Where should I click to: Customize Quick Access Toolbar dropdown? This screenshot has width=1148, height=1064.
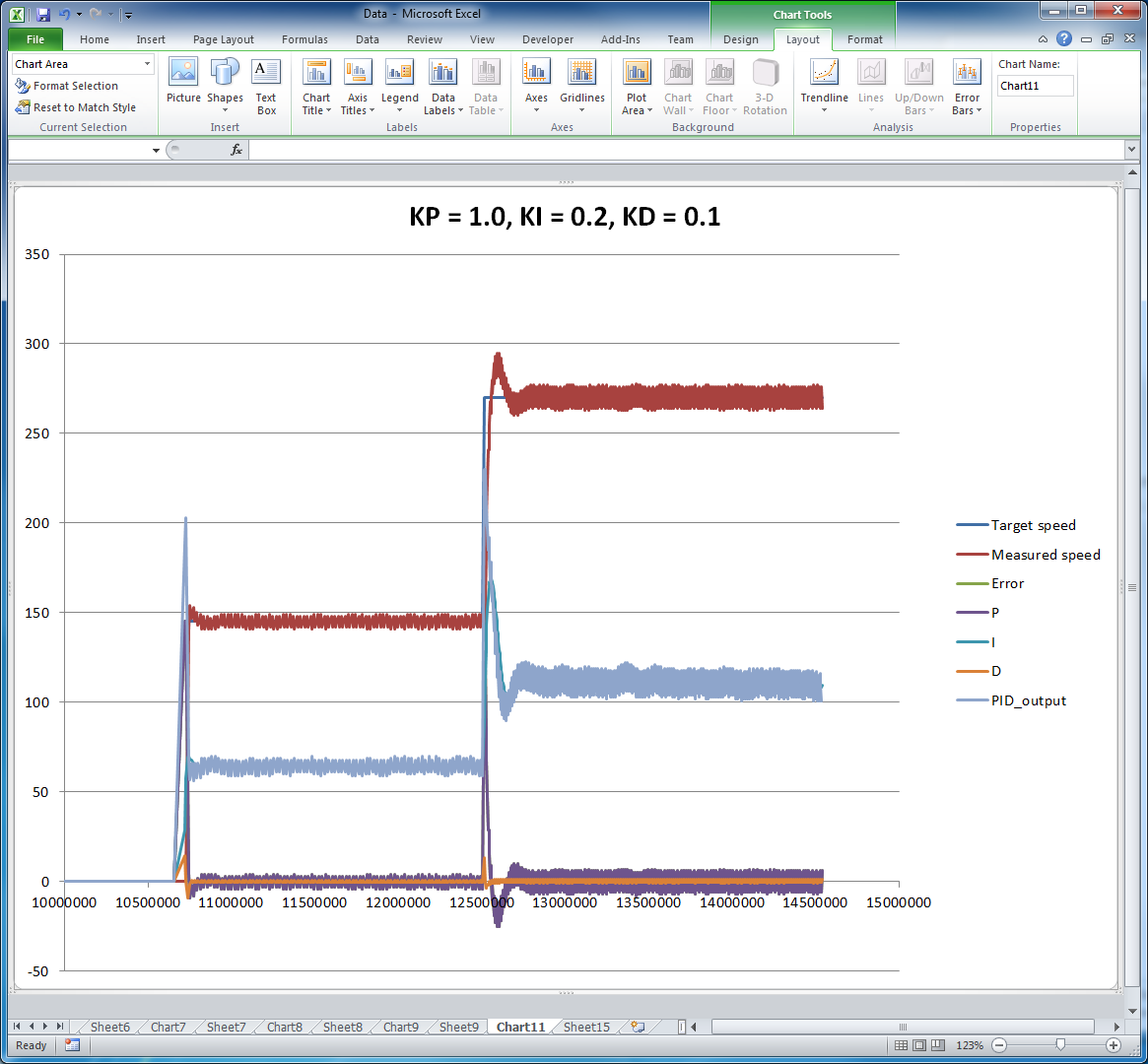pyautogui.click(x=127, y=14)
